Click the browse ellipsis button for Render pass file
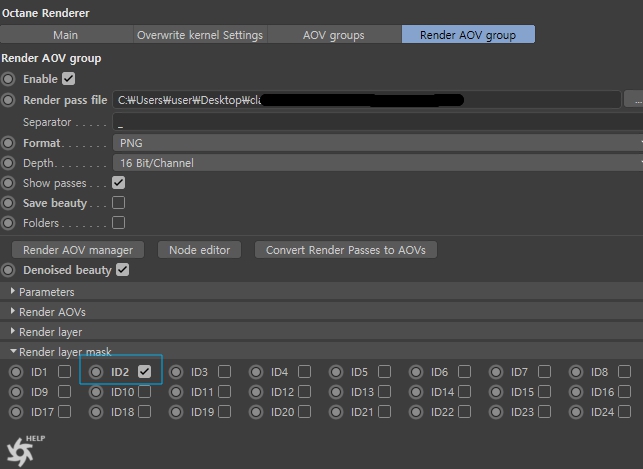Viewport: 643px width, 469px height. pyautogui.click(x=635, y=100)
